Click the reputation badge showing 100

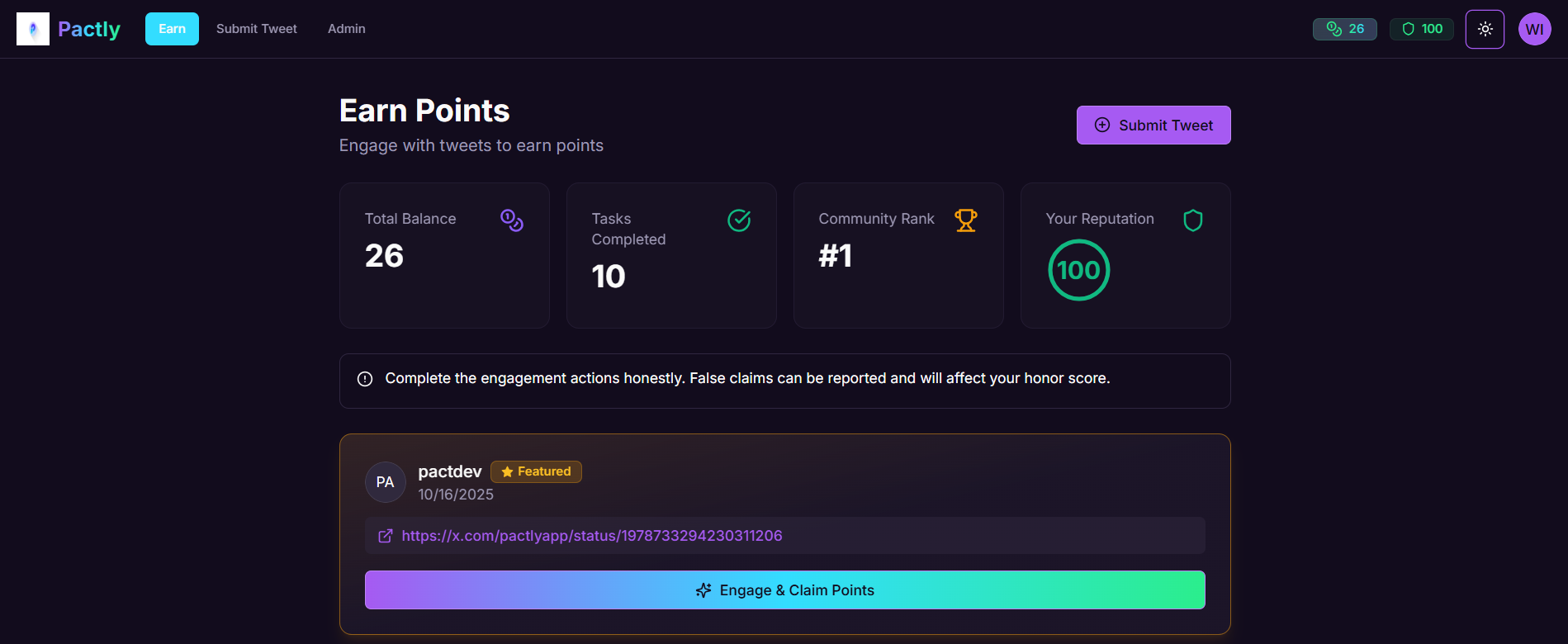[x=1422, y=29]
